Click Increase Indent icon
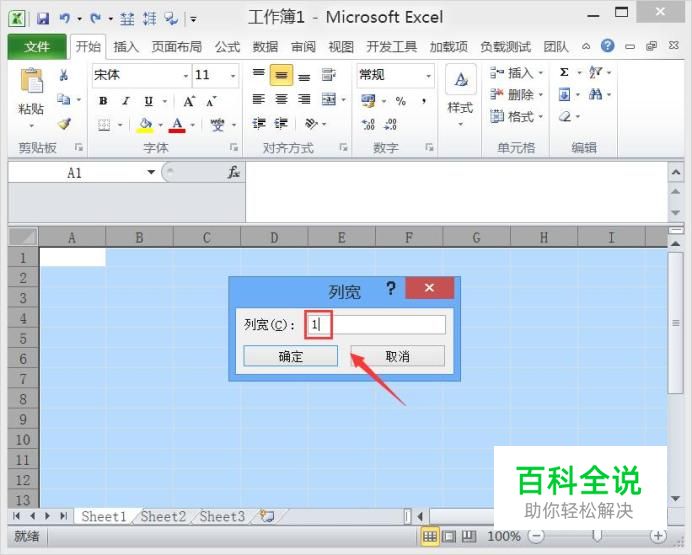This screenshot has width=692, height=555. click(x=281, y=124)
